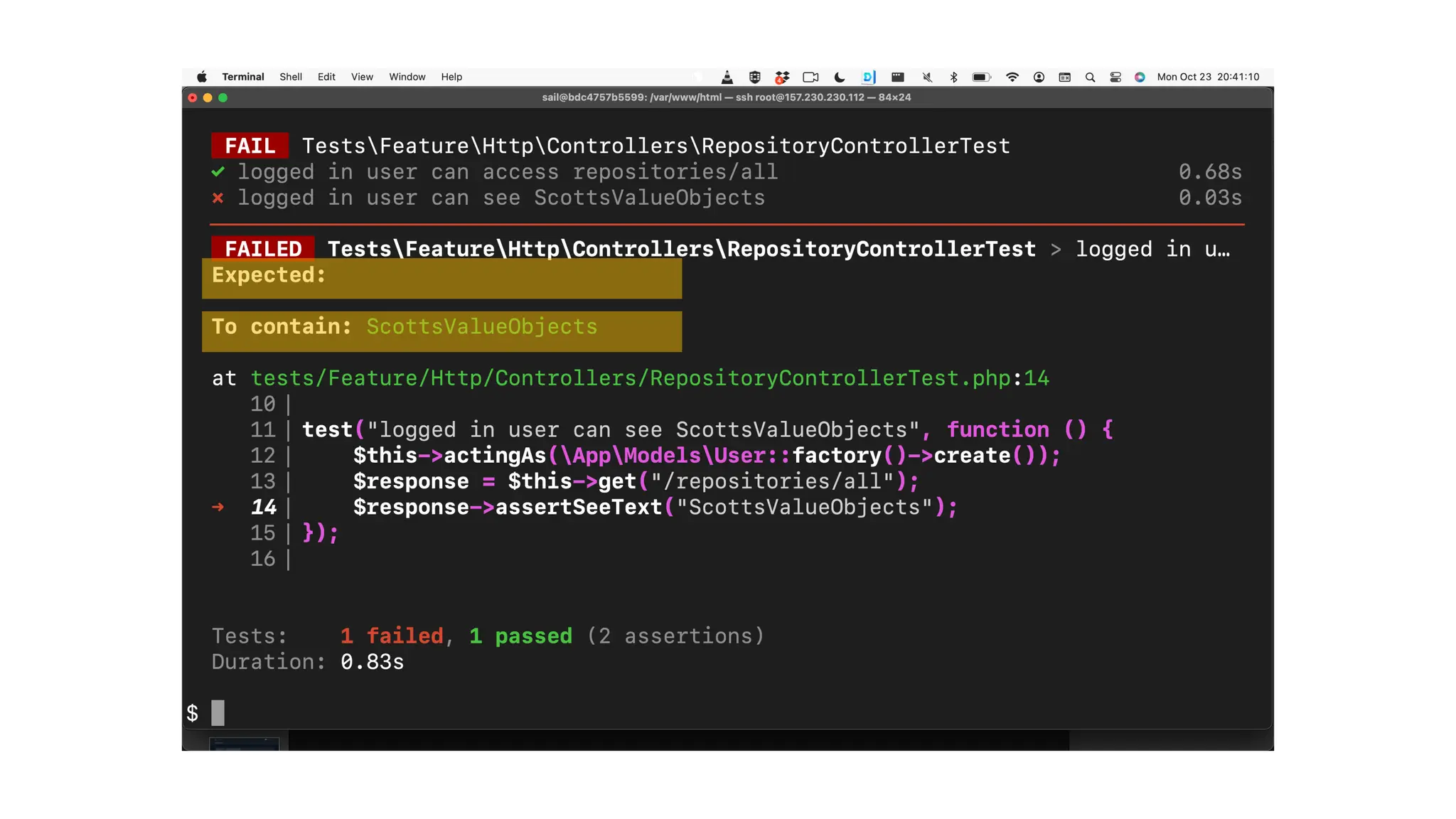Open the View menu
The height and width of the screenshot is (819, 1456).
[362, 77]
